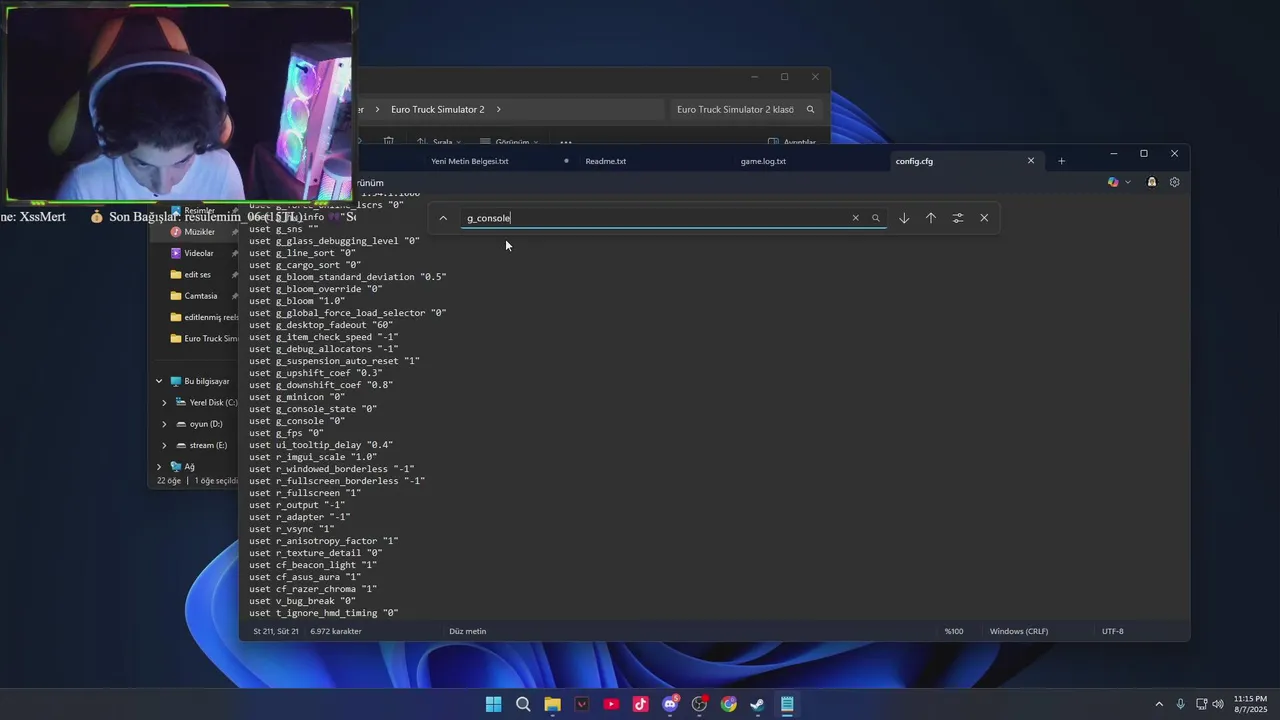This screenshot has height=720, width=1280.
Task: Click the line uset g_console "0"
Action: [x=297, y=421]
